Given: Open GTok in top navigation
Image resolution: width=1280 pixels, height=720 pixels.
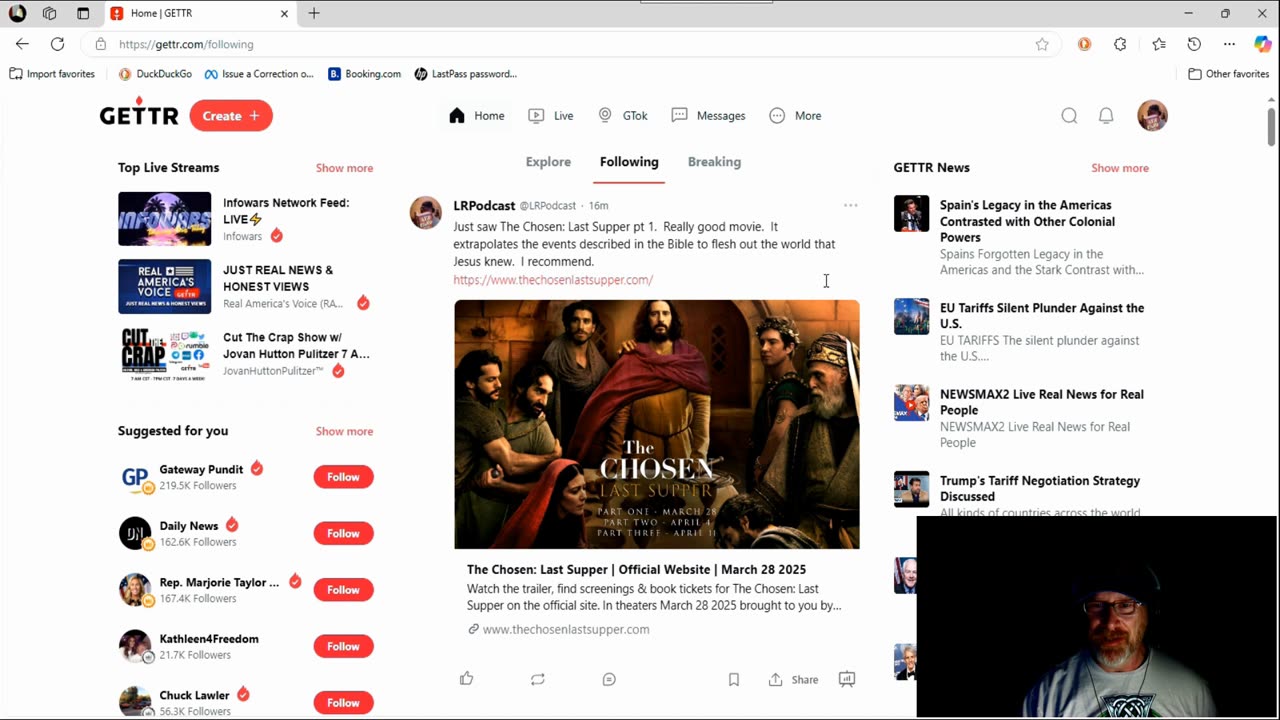Looking at the screenshot, I should click(623, 116).
